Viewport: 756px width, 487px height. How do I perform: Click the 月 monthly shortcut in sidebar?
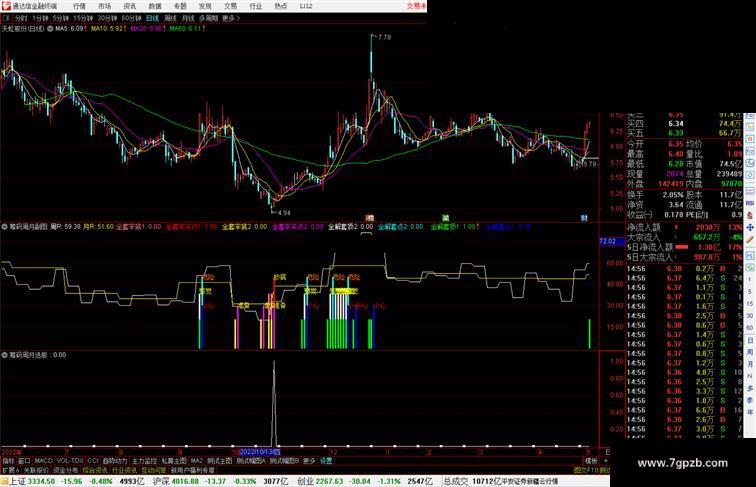tap(750, 365)
